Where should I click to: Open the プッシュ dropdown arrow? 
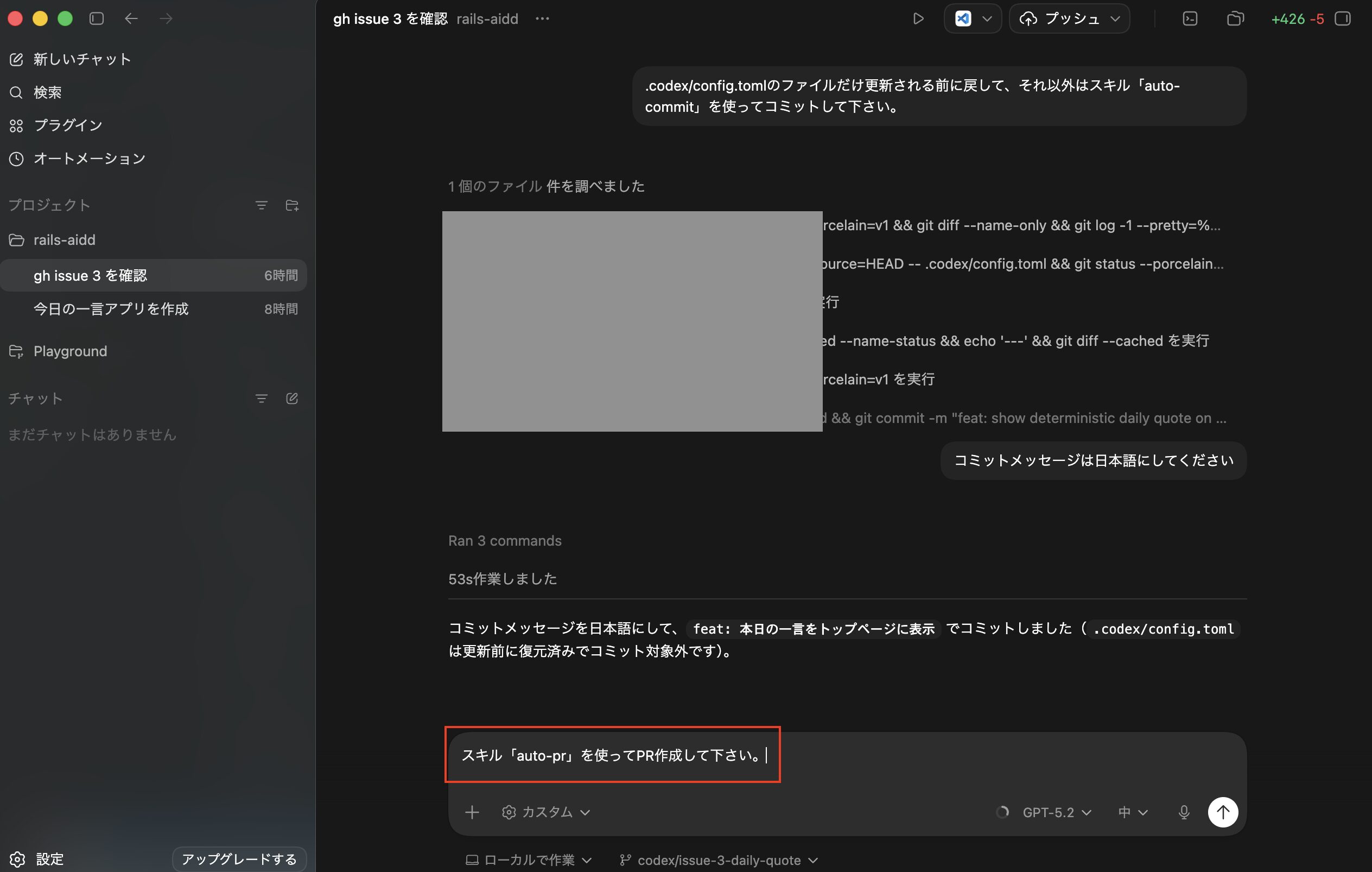pyautogui.click(x=1116, y=19)
